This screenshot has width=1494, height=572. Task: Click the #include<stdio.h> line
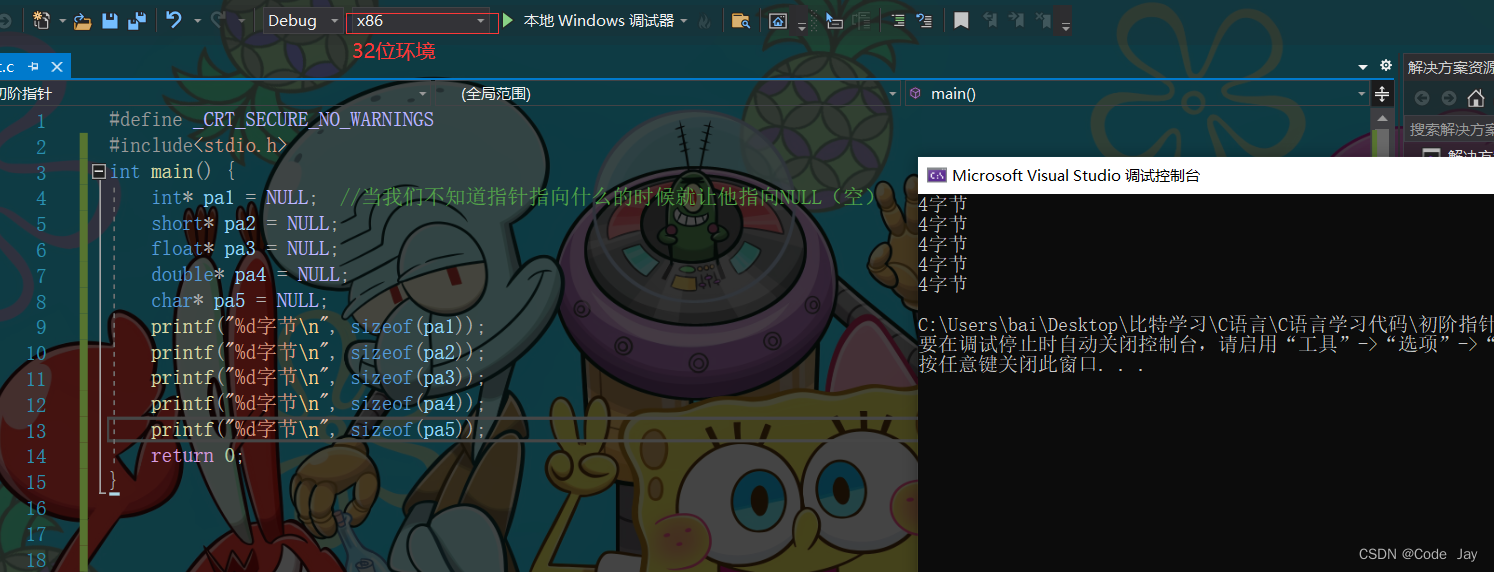coord(198,146)
